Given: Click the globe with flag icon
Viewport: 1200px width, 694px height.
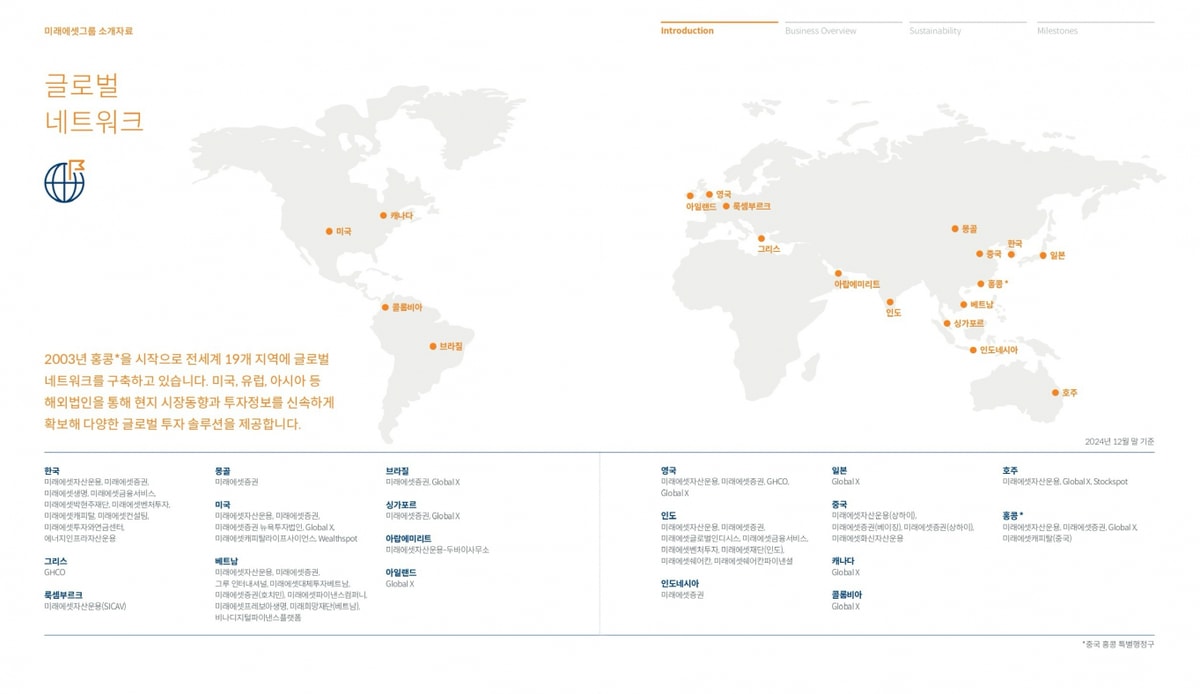Looking at the screenshot, I should (65, 181).
